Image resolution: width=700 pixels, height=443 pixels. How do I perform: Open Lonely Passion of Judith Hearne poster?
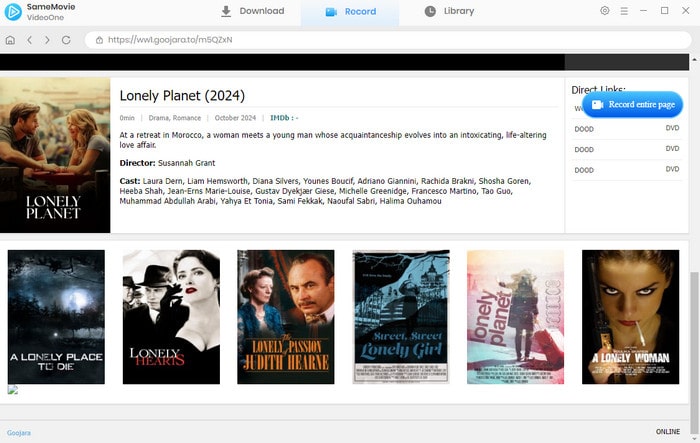286,317
